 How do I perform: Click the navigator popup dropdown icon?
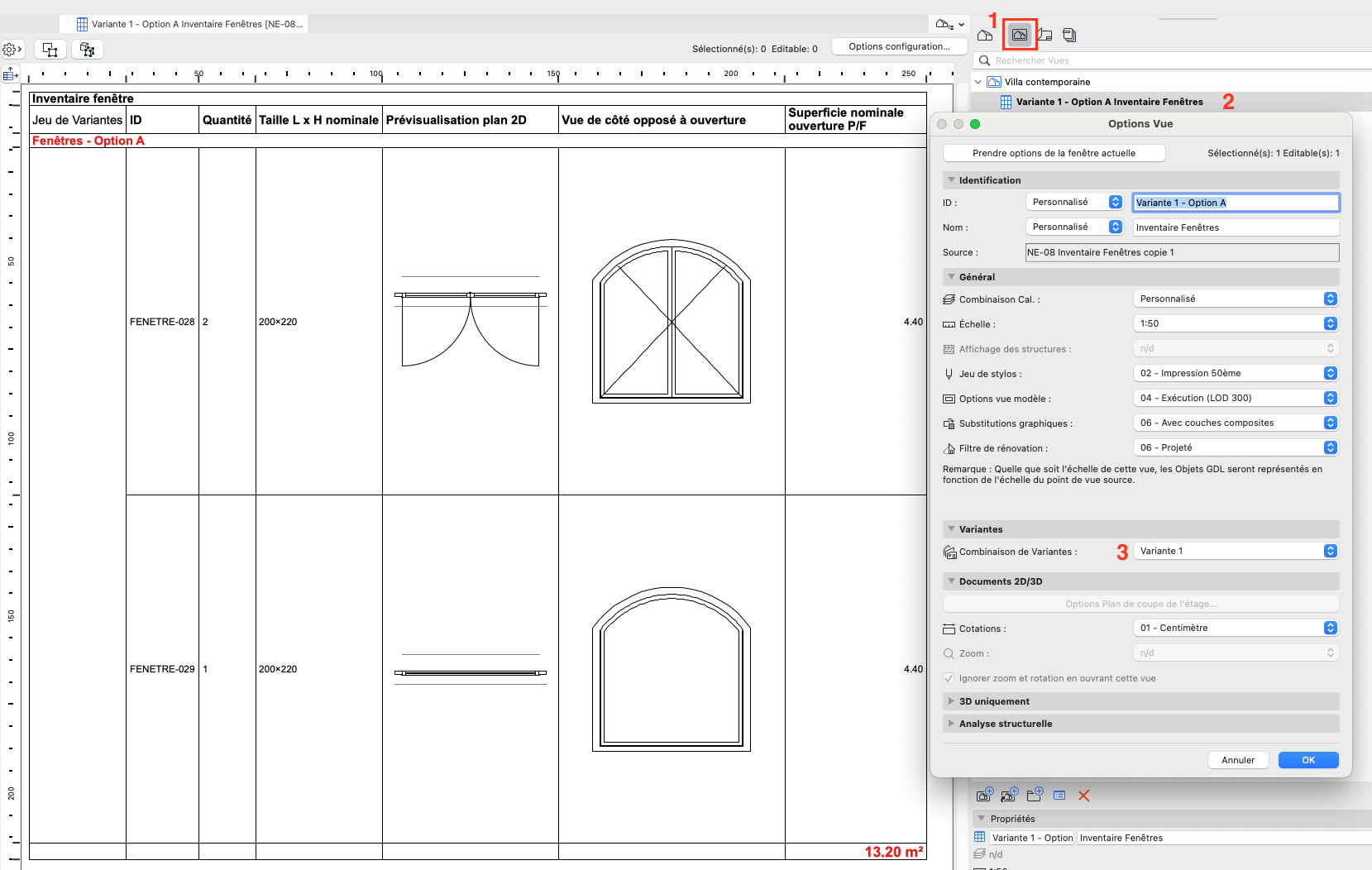(950, 25)
